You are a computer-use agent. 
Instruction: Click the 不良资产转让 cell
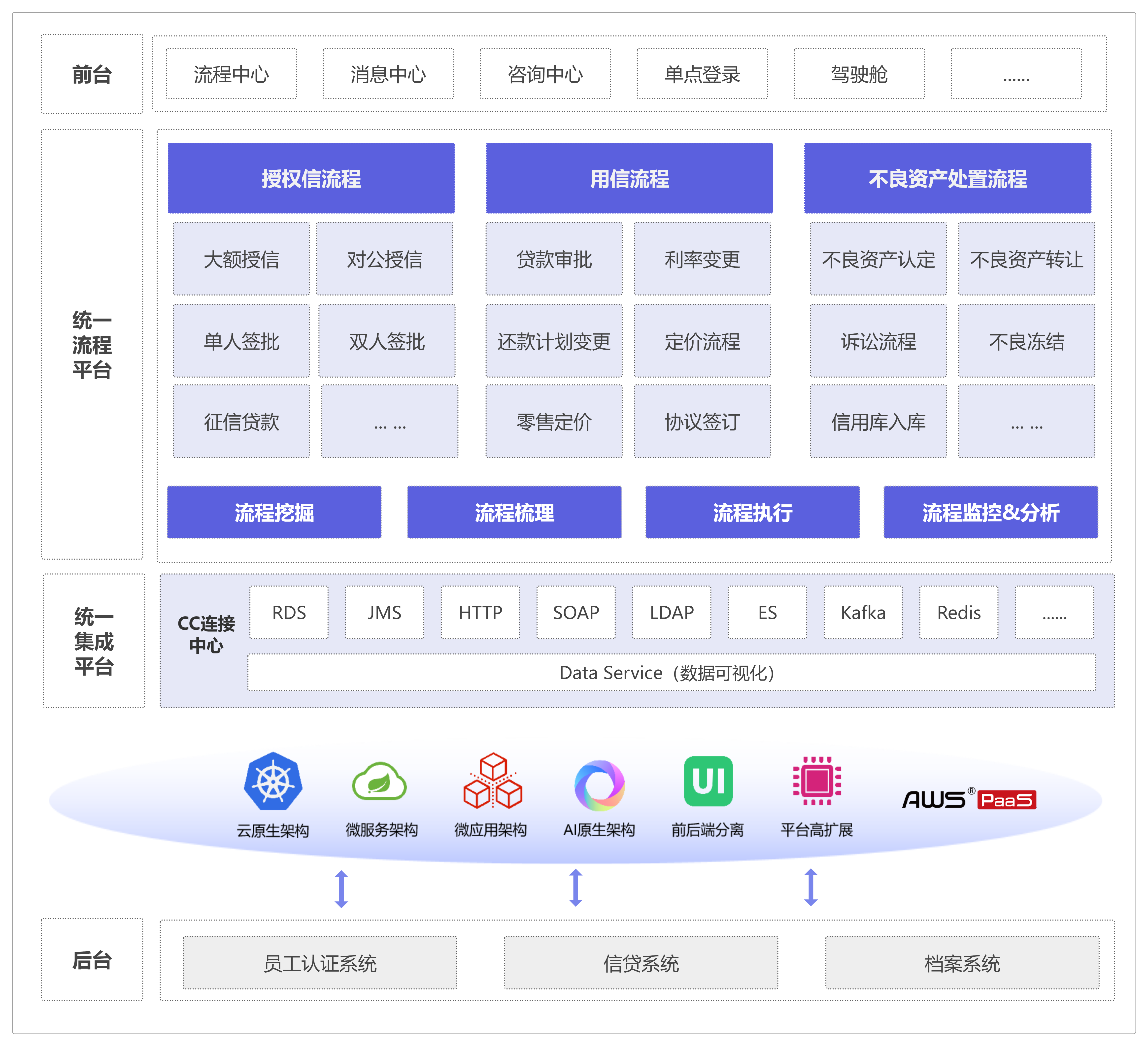1027,259
